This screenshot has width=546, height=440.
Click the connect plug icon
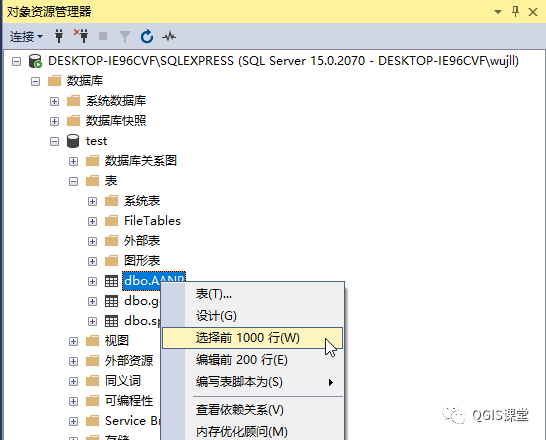pyautogui.click(x=59, y=36)
